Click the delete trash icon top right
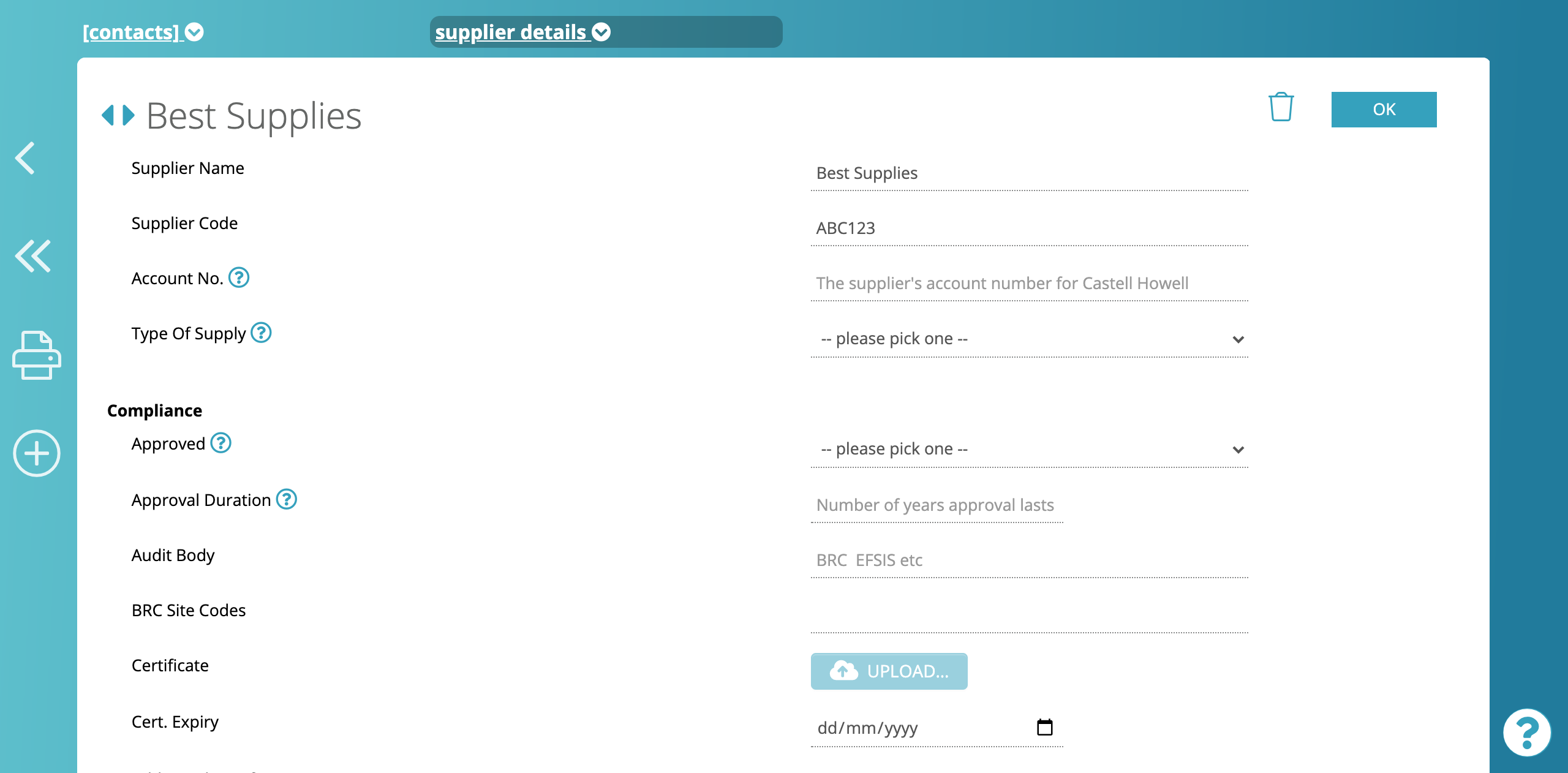Viewport: 1568px width, 773px height. 1281,108
